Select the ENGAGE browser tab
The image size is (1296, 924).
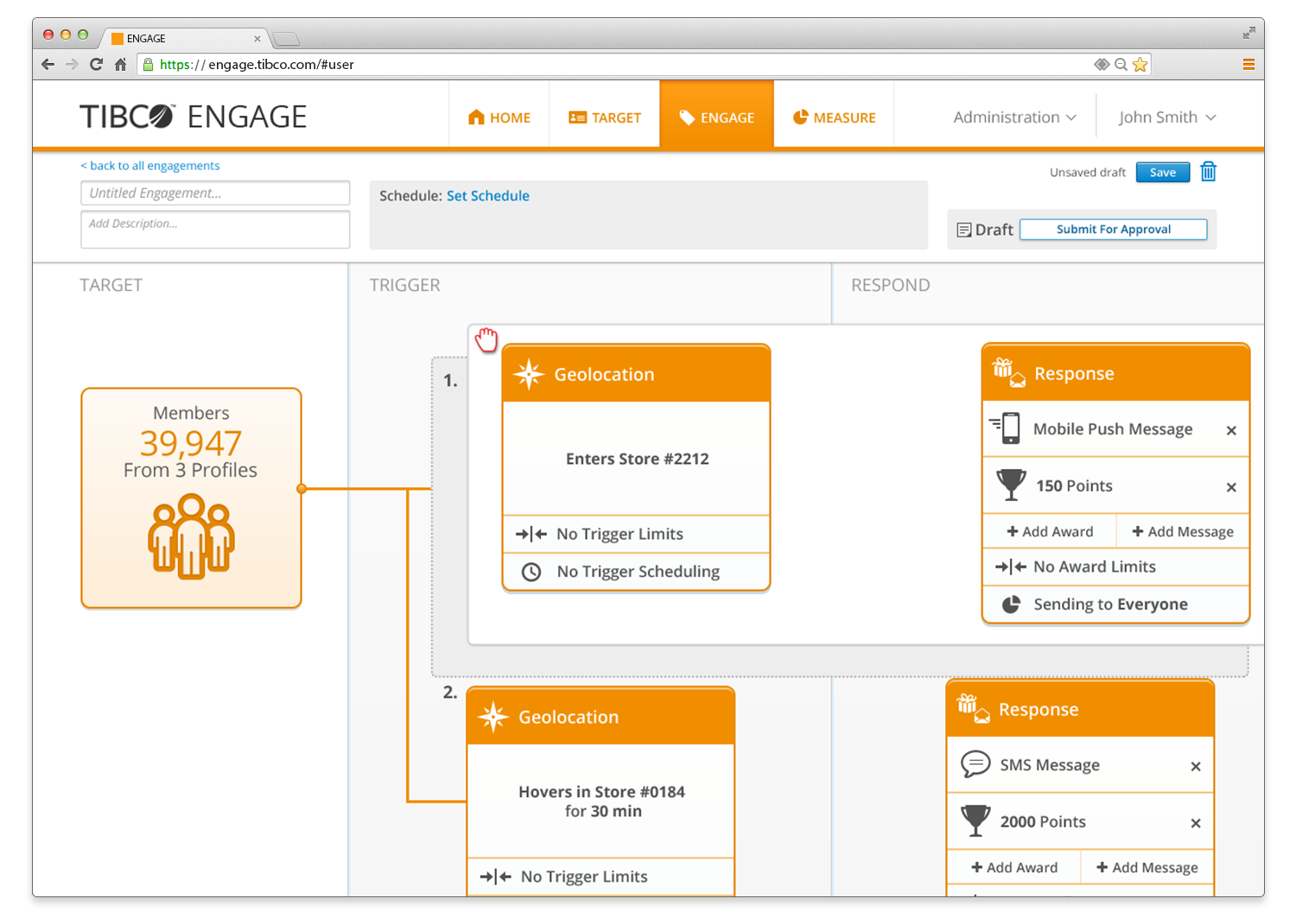tap(186, 39)
